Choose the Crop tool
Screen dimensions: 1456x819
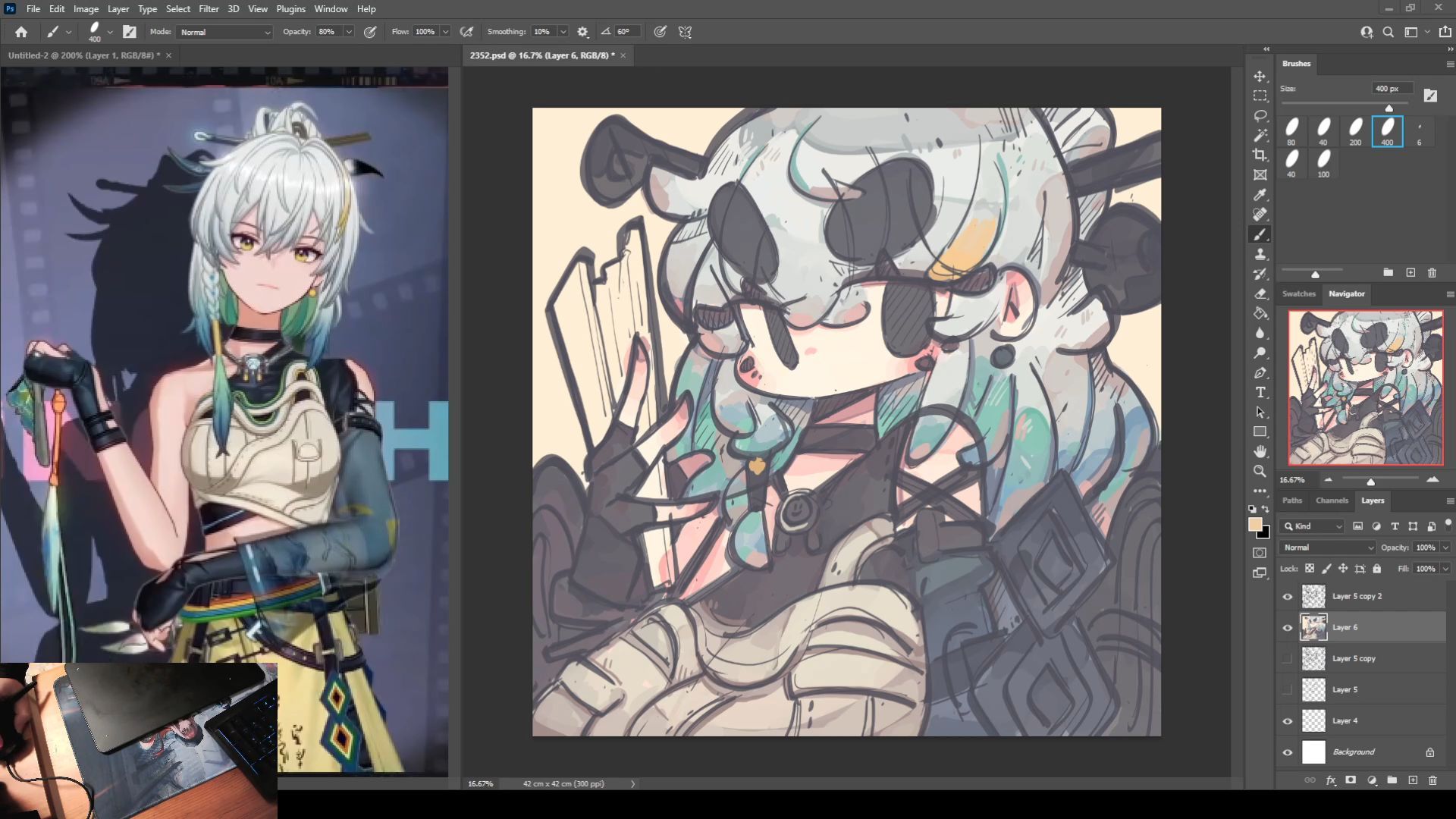pyautogui.click(x=1260, y=155)
